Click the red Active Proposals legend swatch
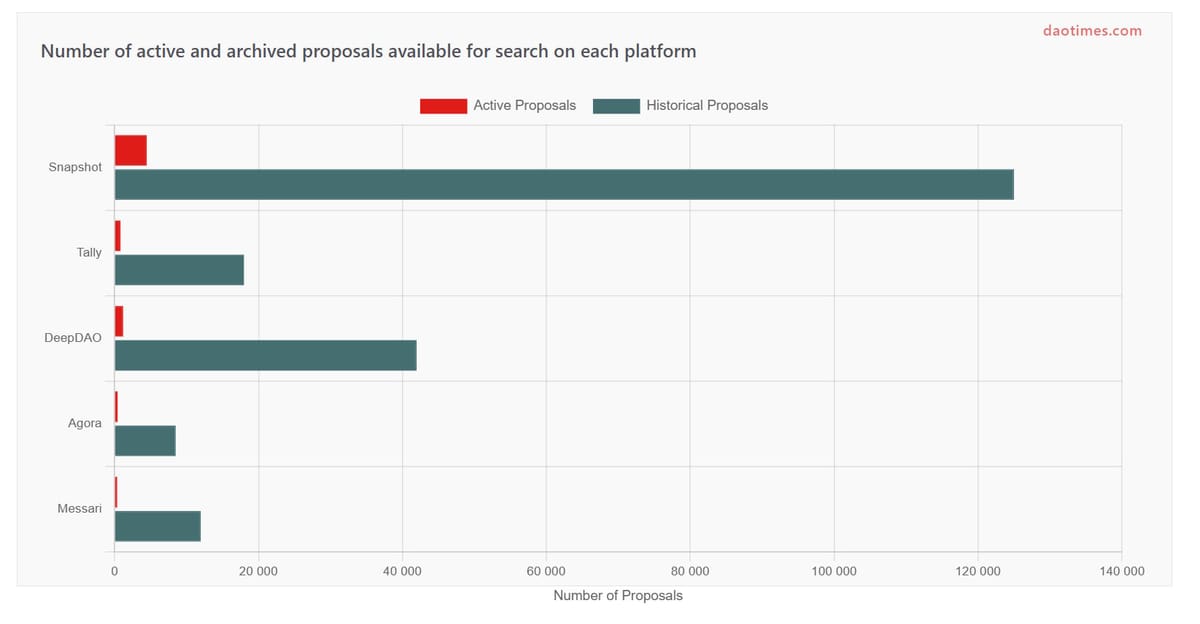 [443, 106]
